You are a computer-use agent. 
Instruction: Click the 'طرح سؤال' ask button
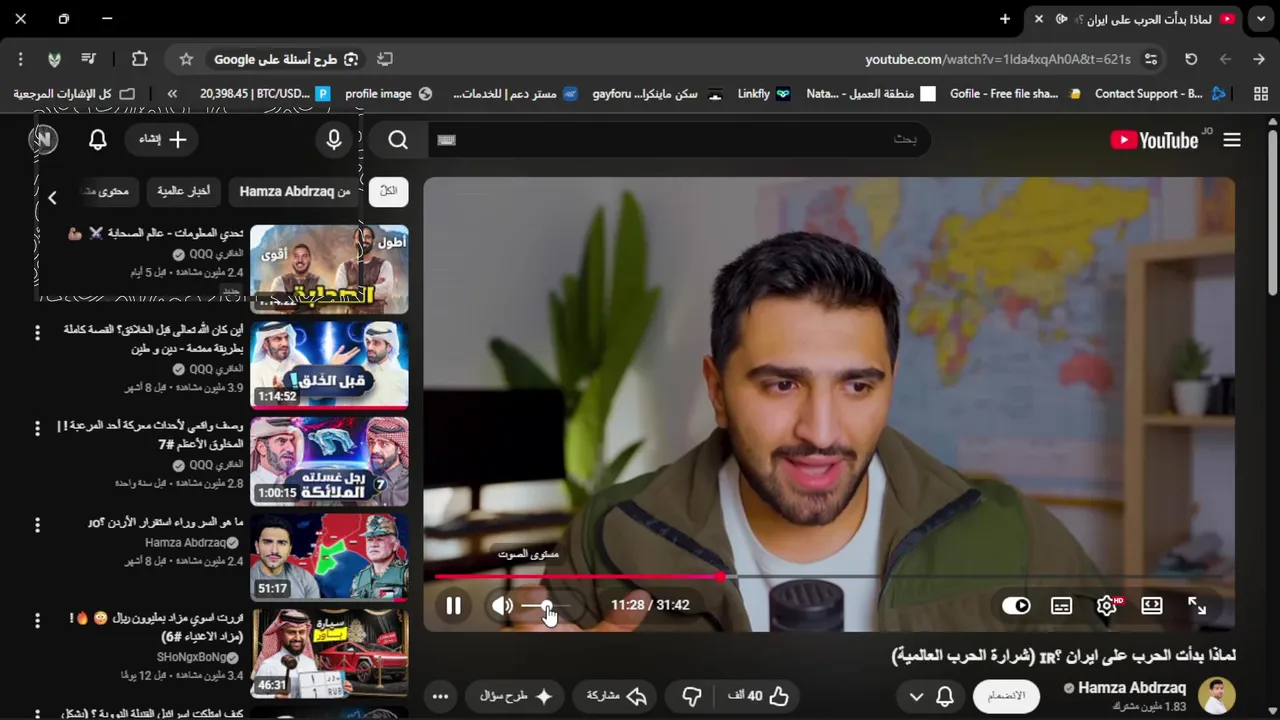click(x=516, y=696)
